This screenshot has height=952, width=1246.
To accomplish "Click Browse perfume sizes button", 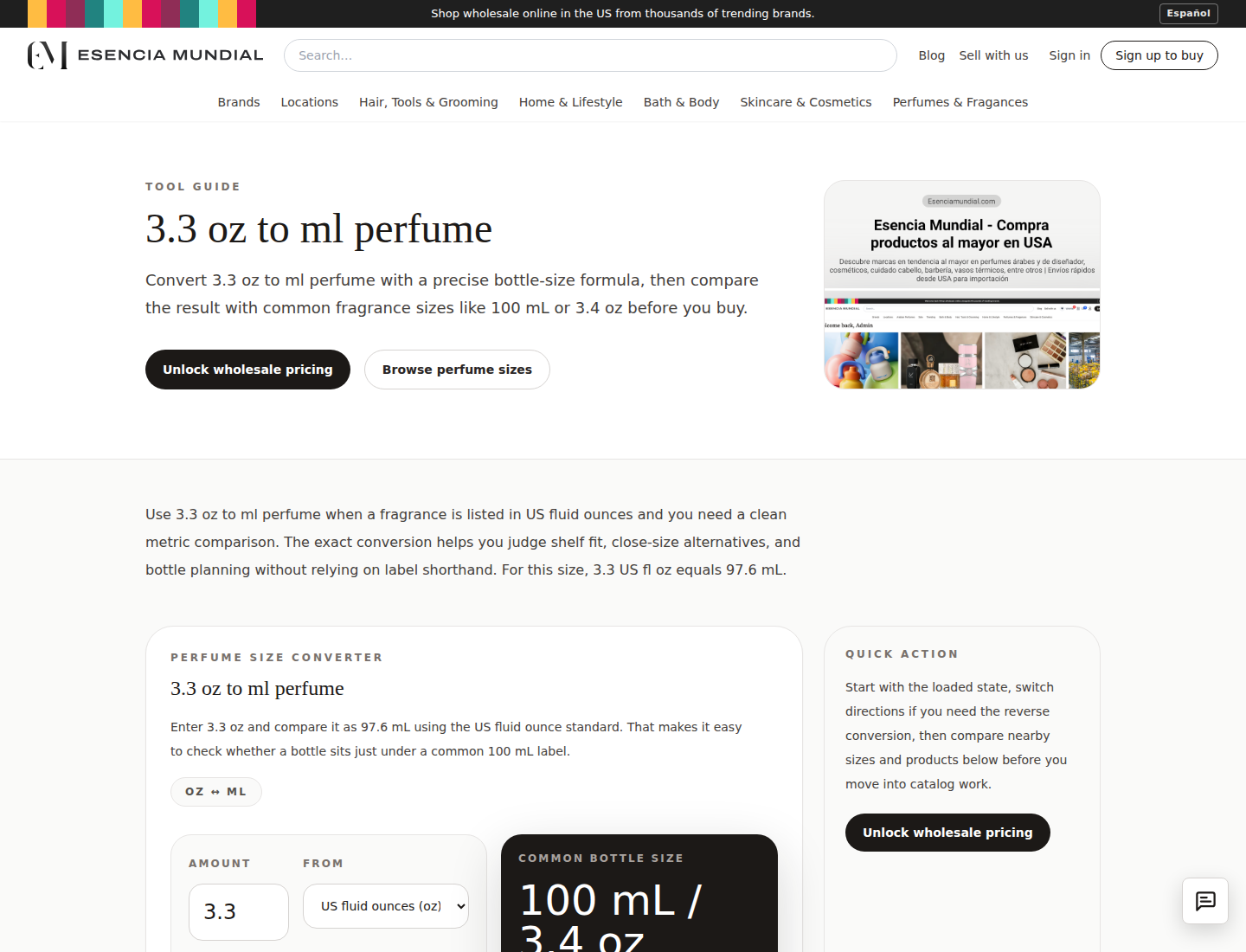I will point(457,370).
